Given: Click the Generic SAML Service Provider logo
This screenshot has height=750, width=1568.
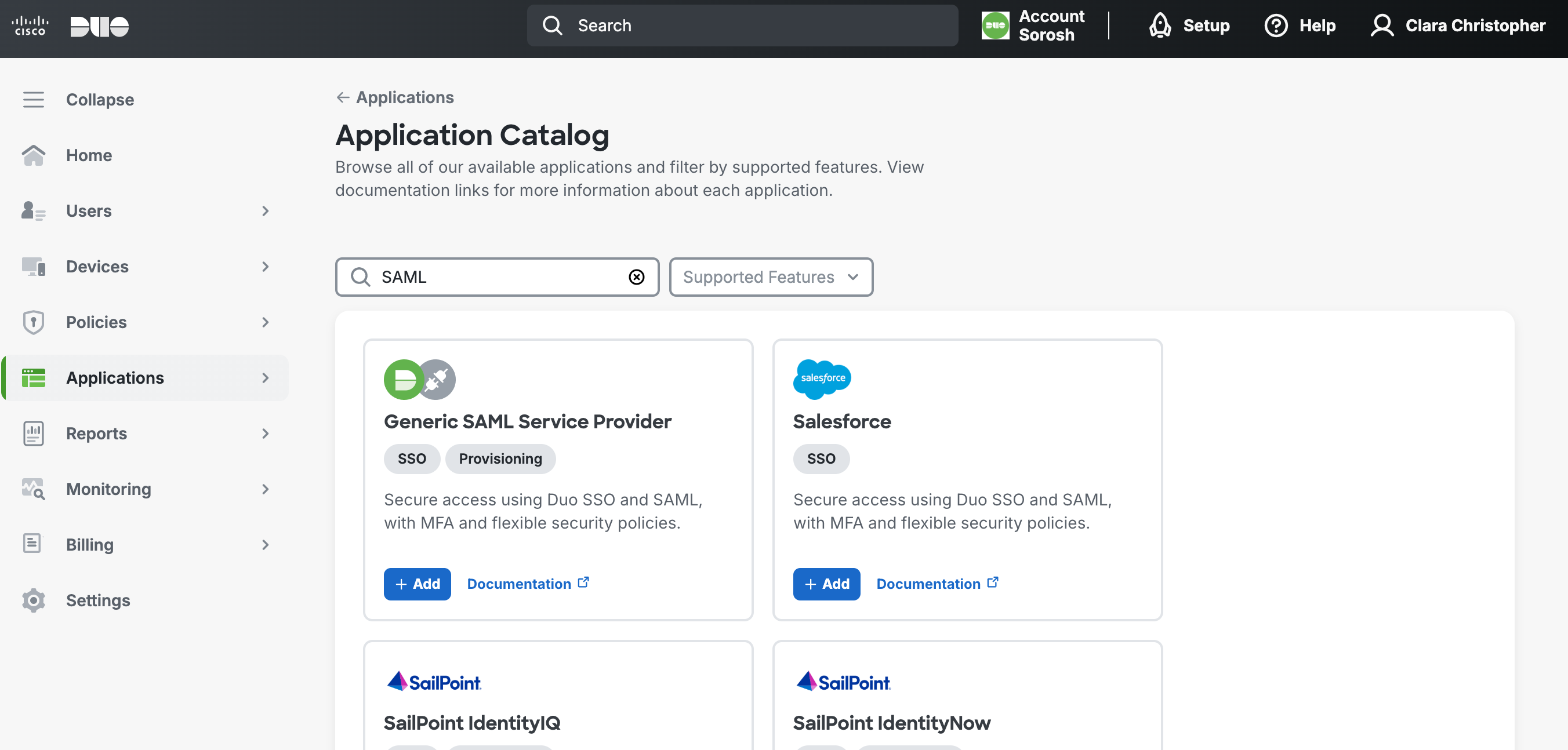Looking at the screenshot, I should [x=419, y=380].
